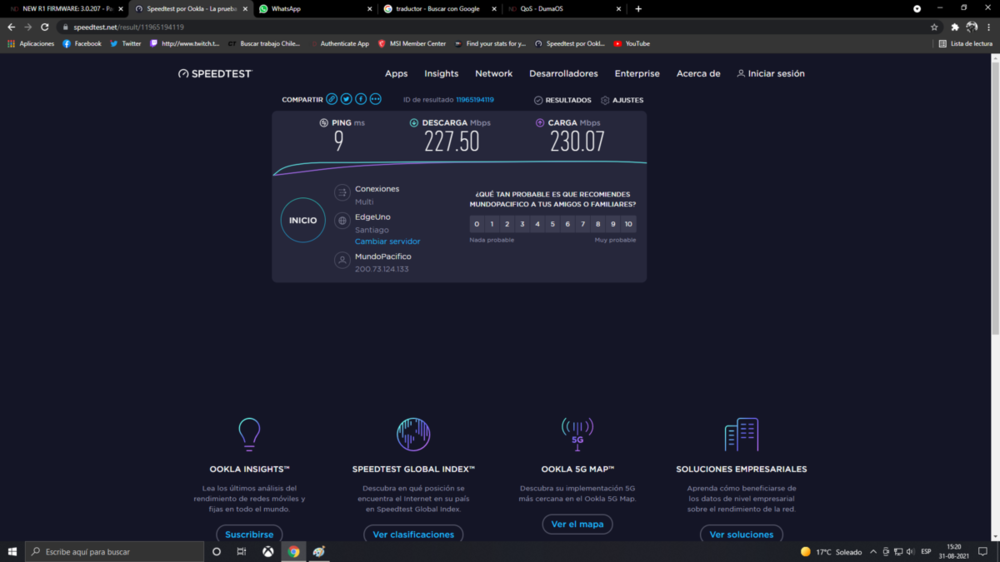Open Lista de lectura reading list
Image resolution: width=1000 pixels, height=562 pixels.
[x=966, y=44]
